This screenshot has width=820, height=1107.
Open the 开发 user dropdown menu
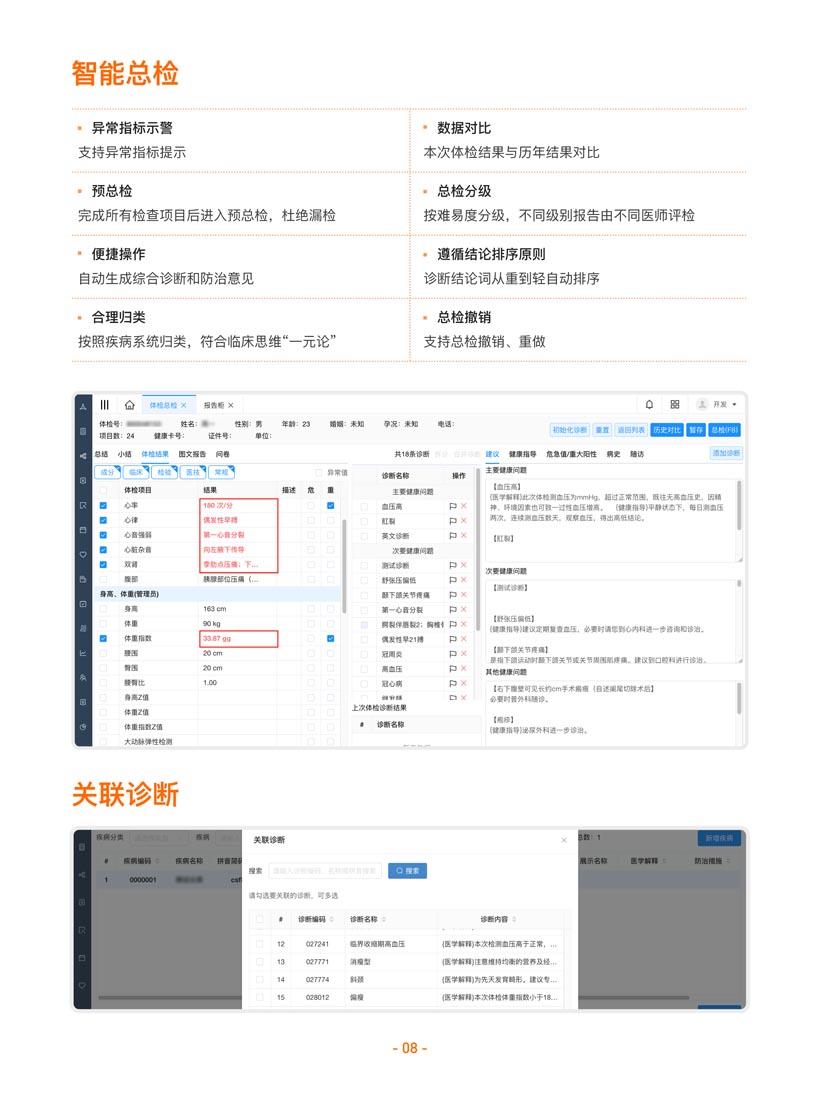click(x=717, y=405)
